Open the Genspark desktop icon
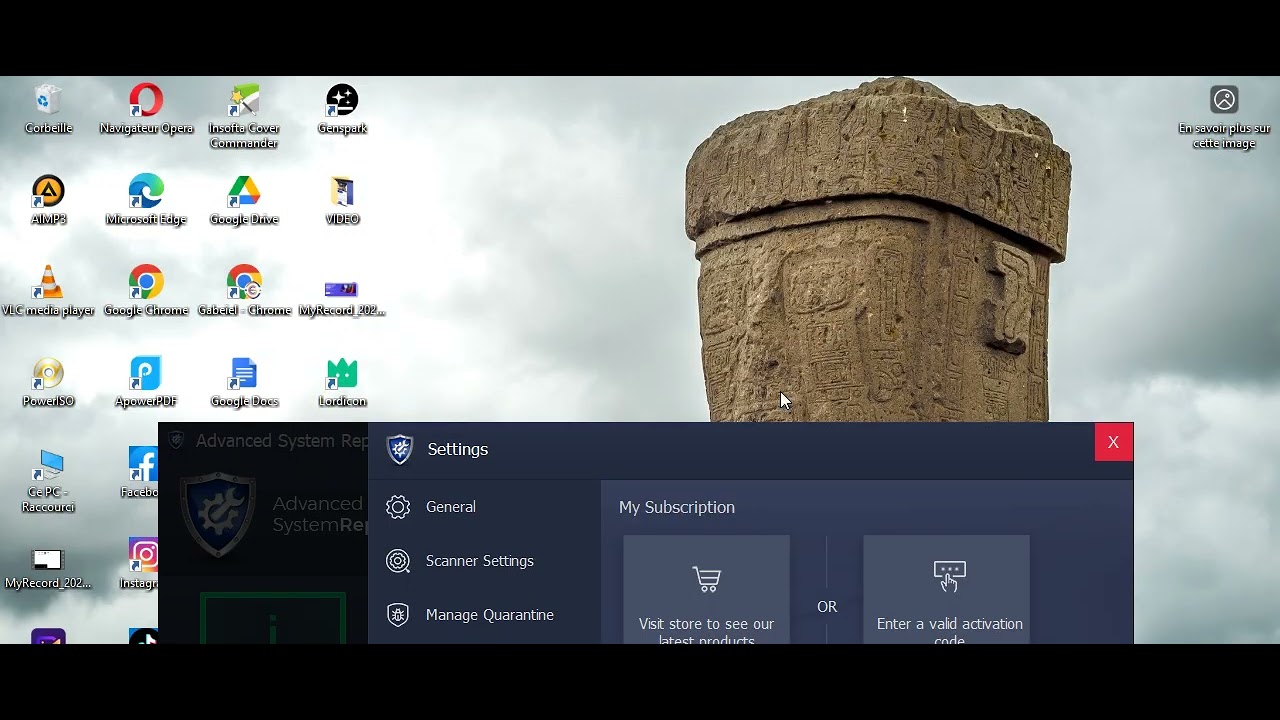Viewport: 1280px width, 720px height. click(342, 108)
